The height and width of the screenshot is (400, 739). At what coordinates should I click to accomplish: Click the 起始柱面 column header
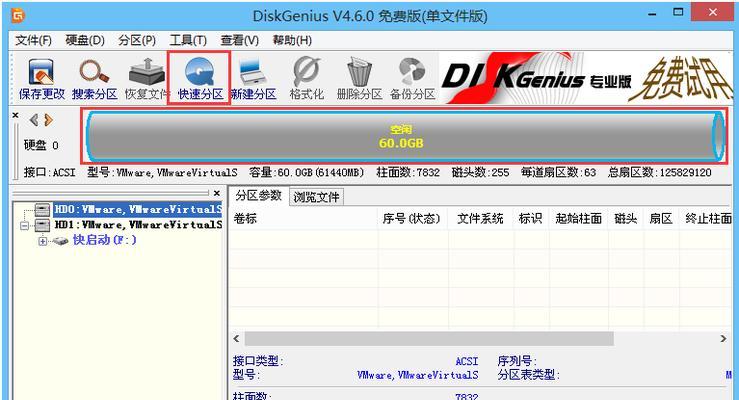pyautogui.click(x=578, y=219)
